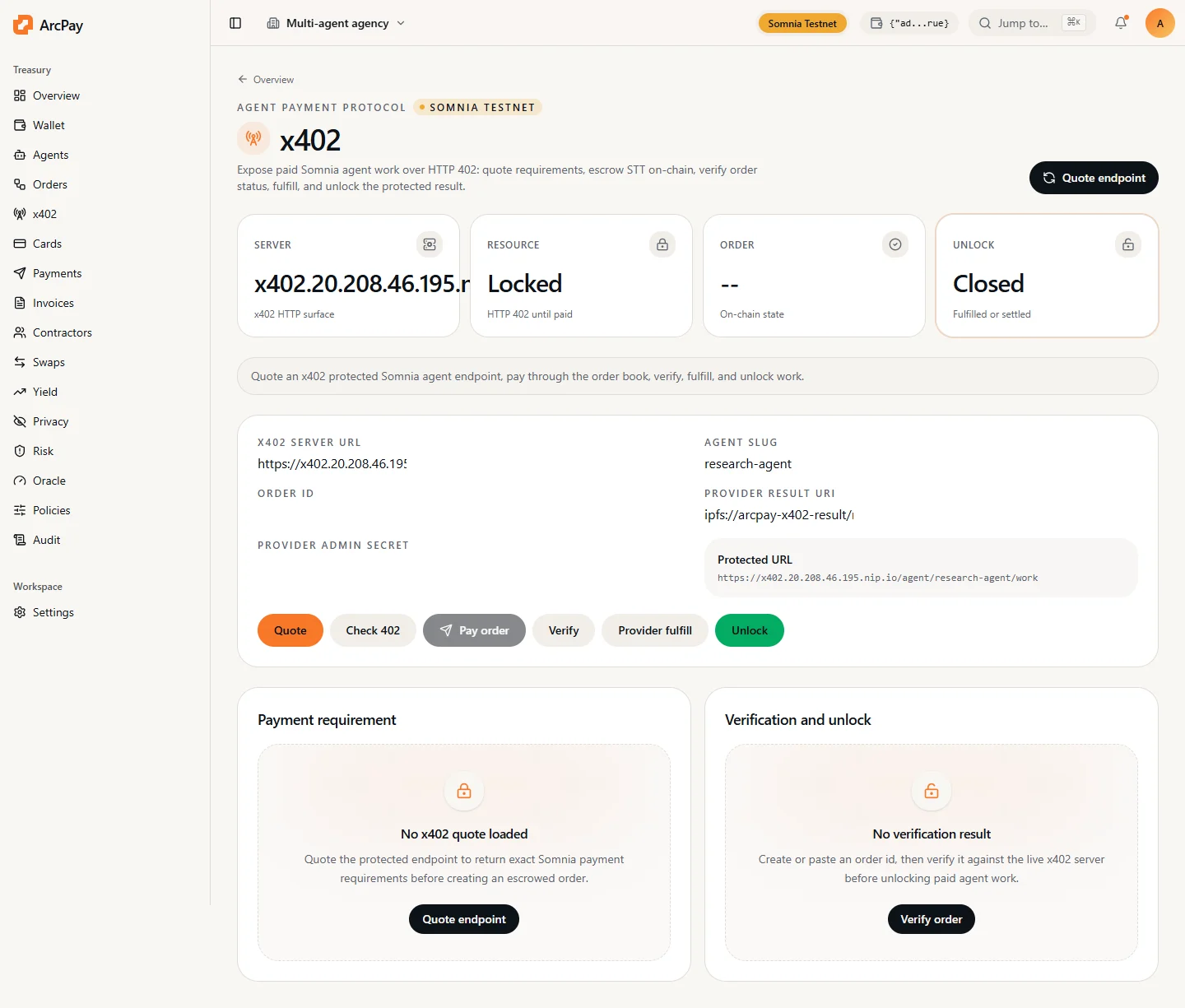Image resolution: width=1185 pixels, height=1008 pixels.
Task: Click the Order card check icon
Action: click(895, 244)
